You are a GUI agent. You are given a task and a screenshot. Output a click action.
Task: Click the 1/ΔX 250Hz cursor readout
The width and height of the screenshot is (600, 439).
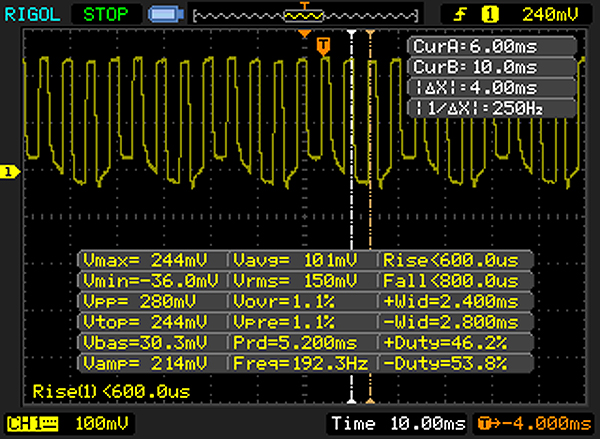pos(492,106)
